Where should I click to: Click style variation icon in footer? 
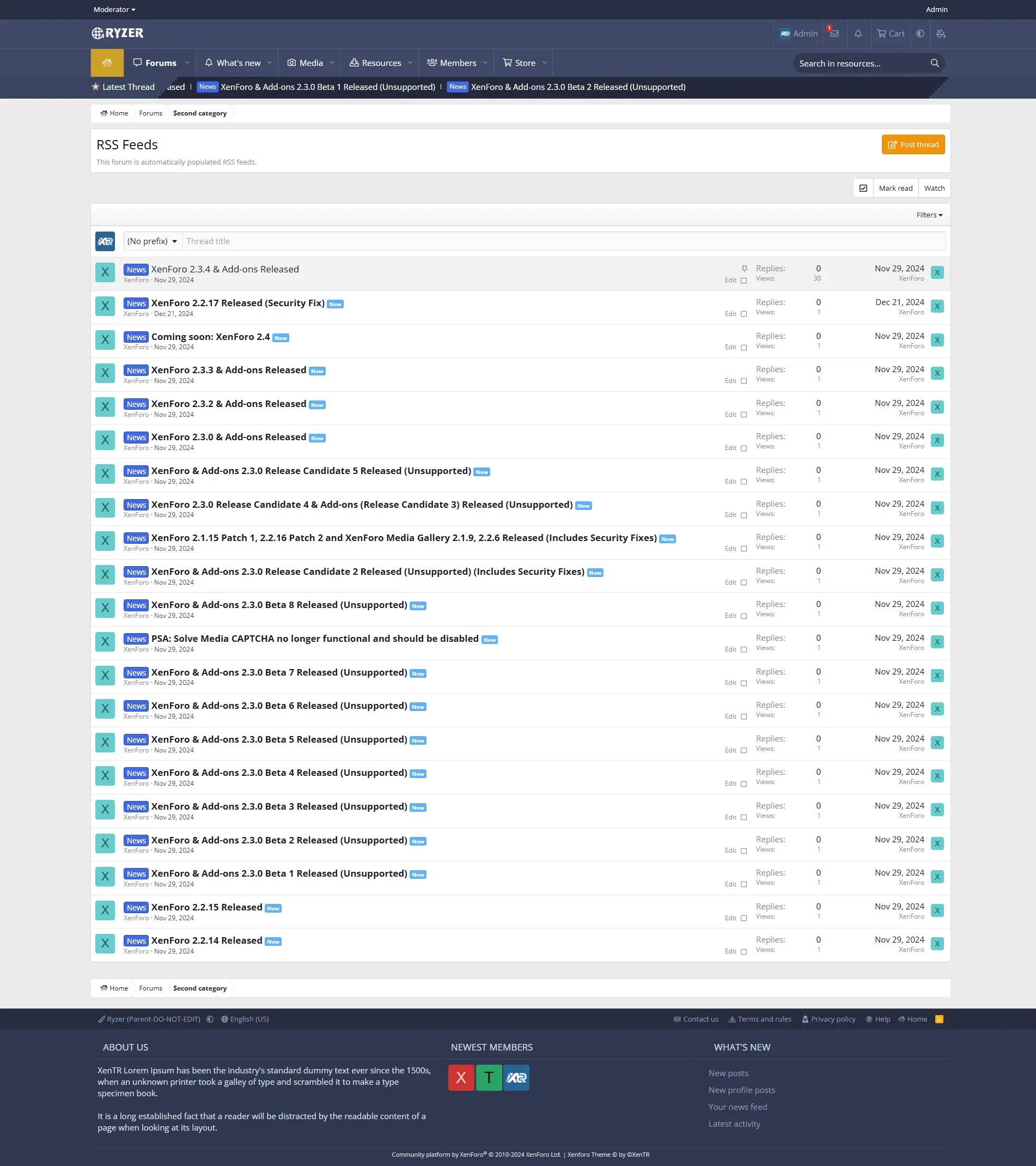click(210, 1019)
